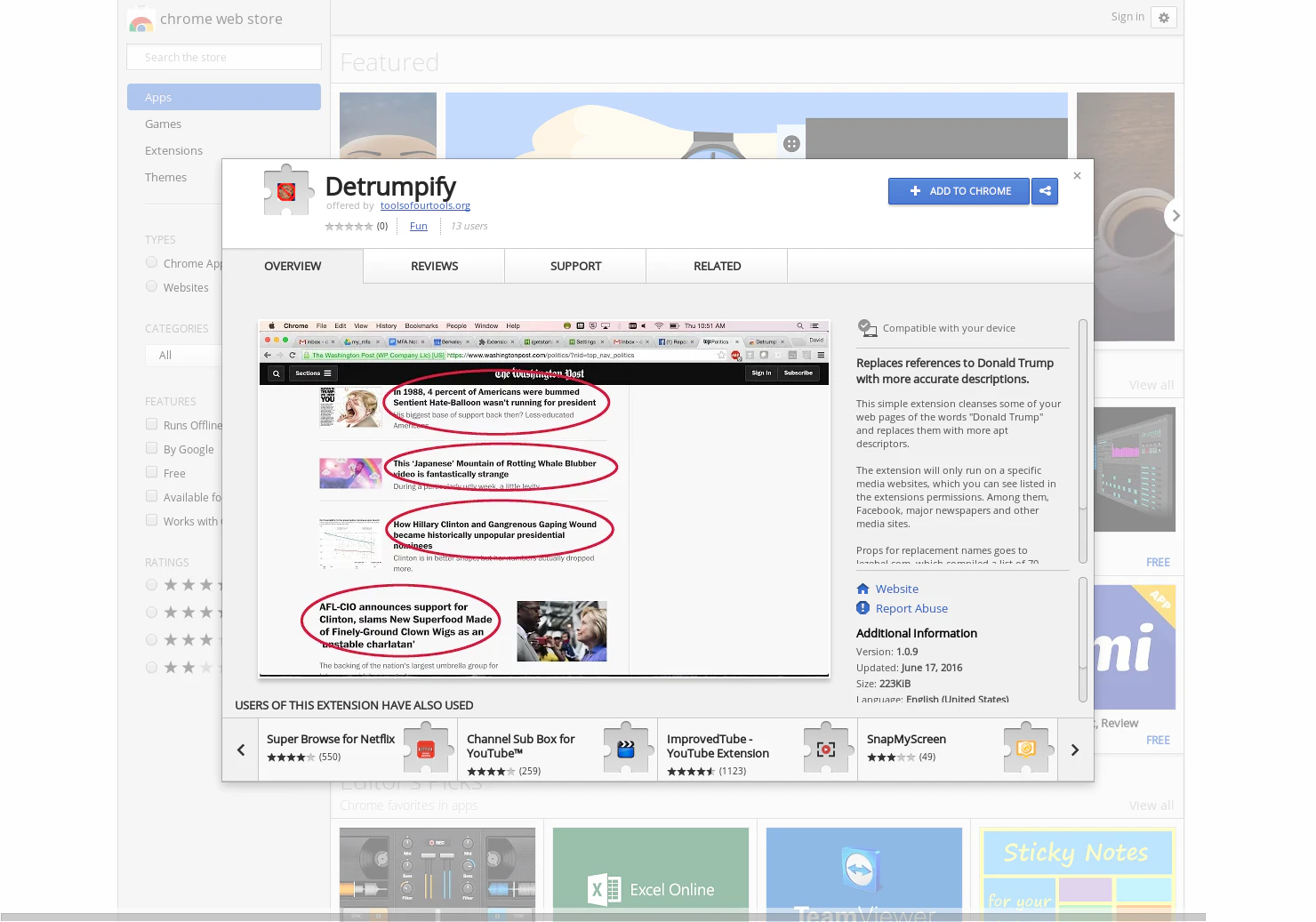The image size is (1316, 922).
Task: Open the toolsofourtools.org developer link
Action: tap(425, 205)
